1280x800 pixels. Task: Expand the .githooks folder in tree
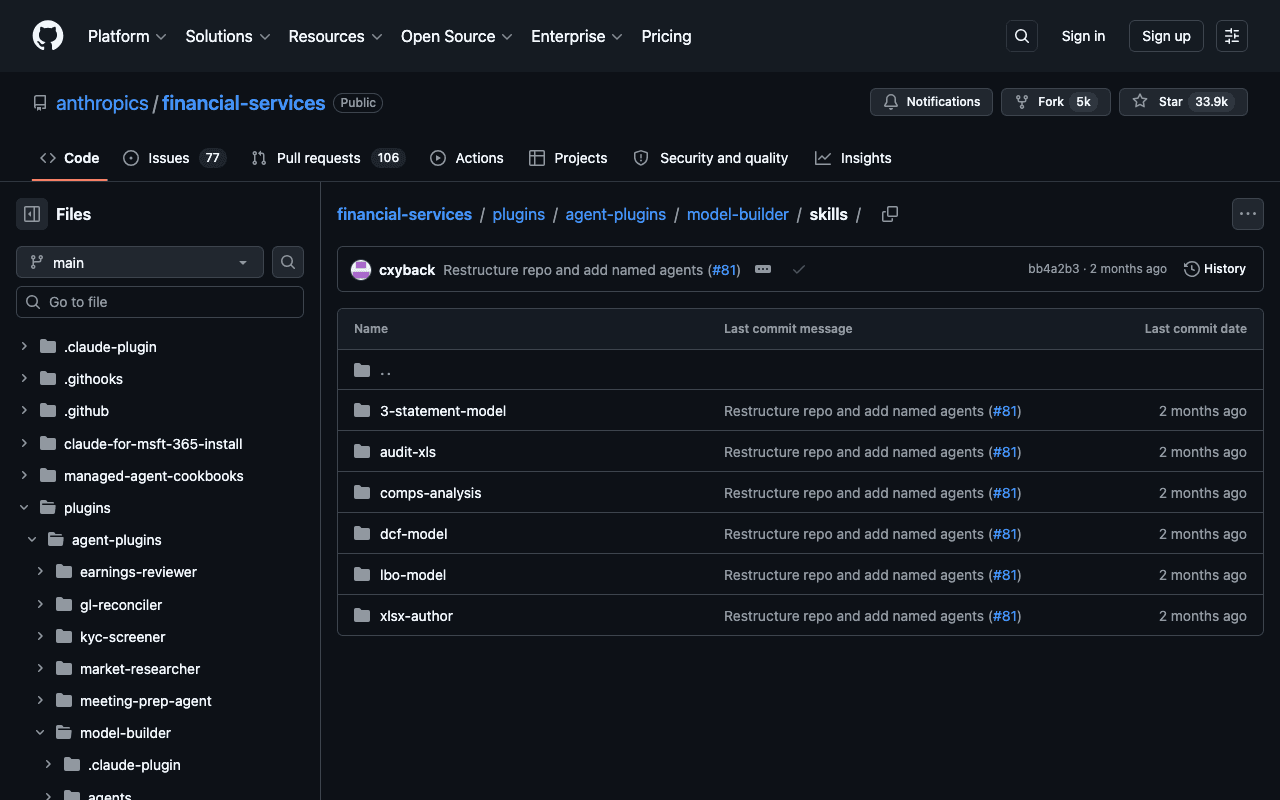24,379
